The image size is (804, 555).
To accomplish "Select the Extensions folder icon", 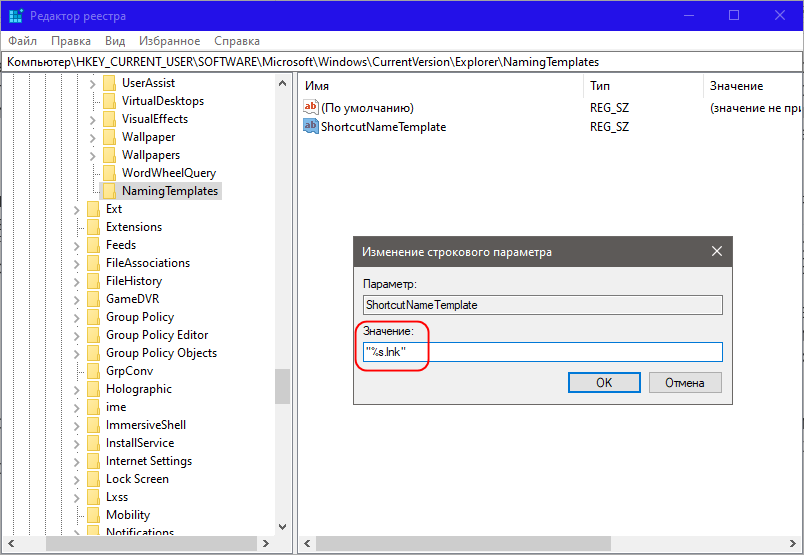I will pyautogui.click(x=93, y=227).
